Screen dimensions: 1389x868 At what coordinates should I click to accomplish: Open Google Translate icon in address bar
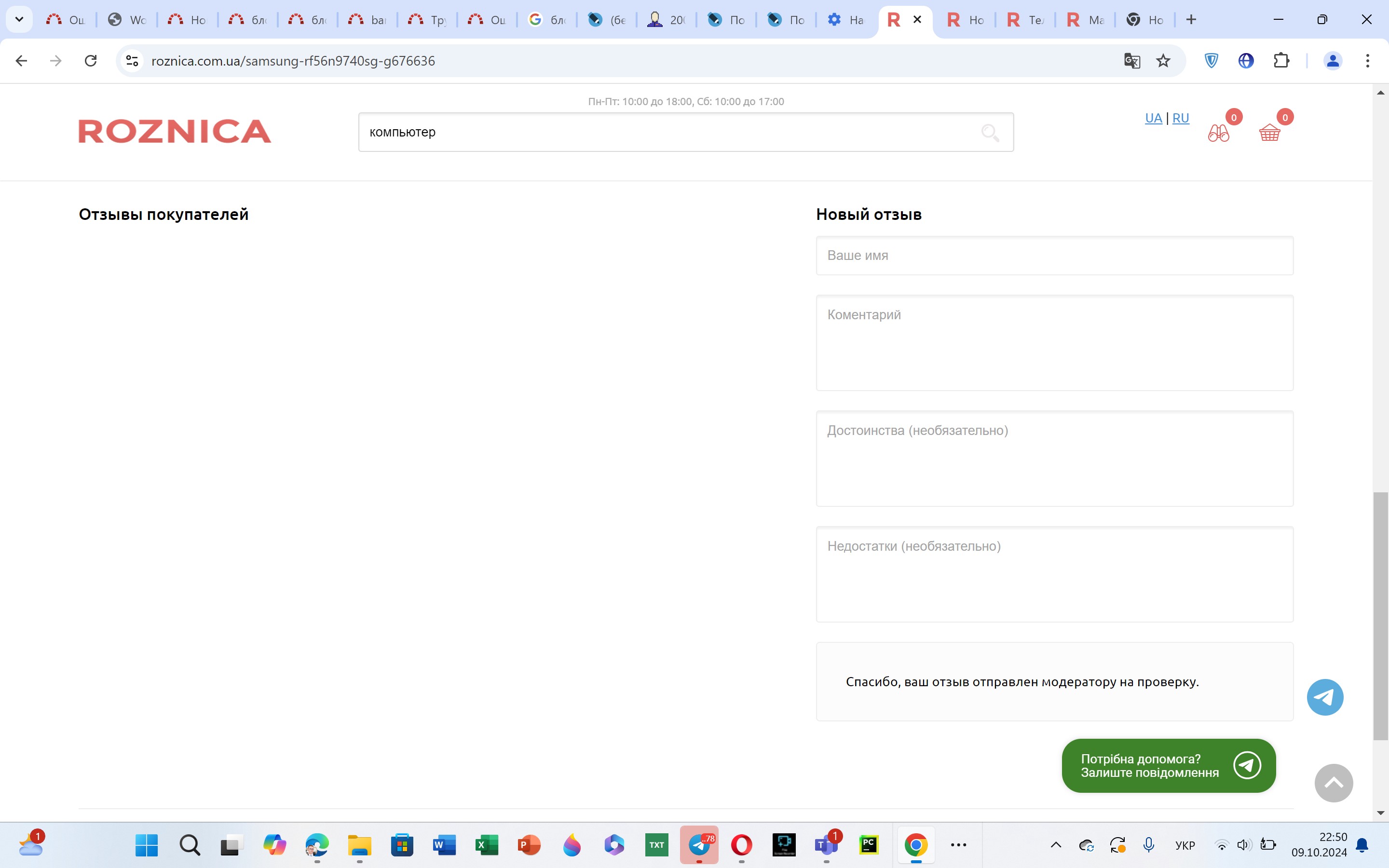click(1131, 61)
